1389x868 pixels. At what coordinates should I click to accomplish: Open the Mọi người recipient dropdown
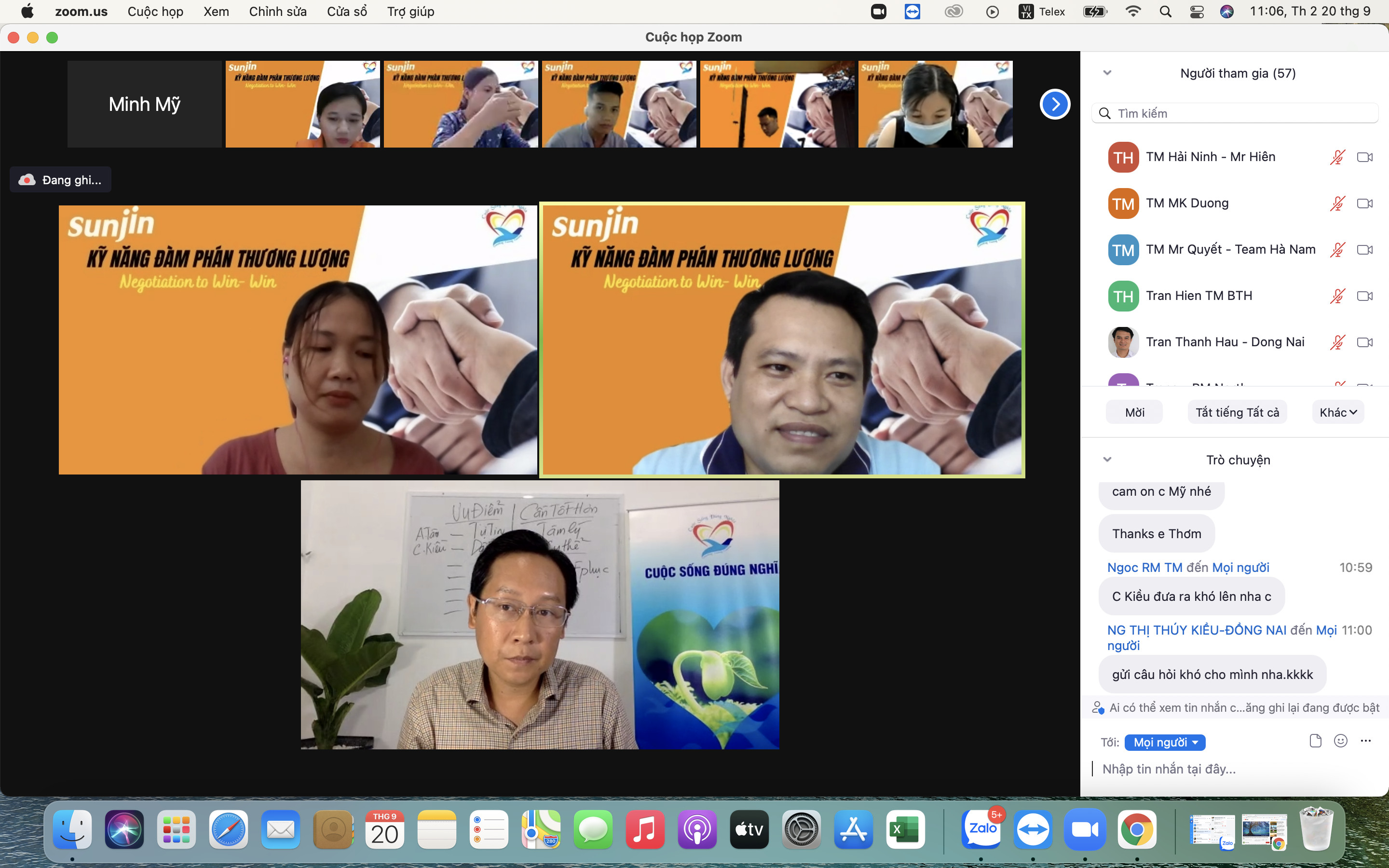pyautogui.click(x=1165, y=742)
